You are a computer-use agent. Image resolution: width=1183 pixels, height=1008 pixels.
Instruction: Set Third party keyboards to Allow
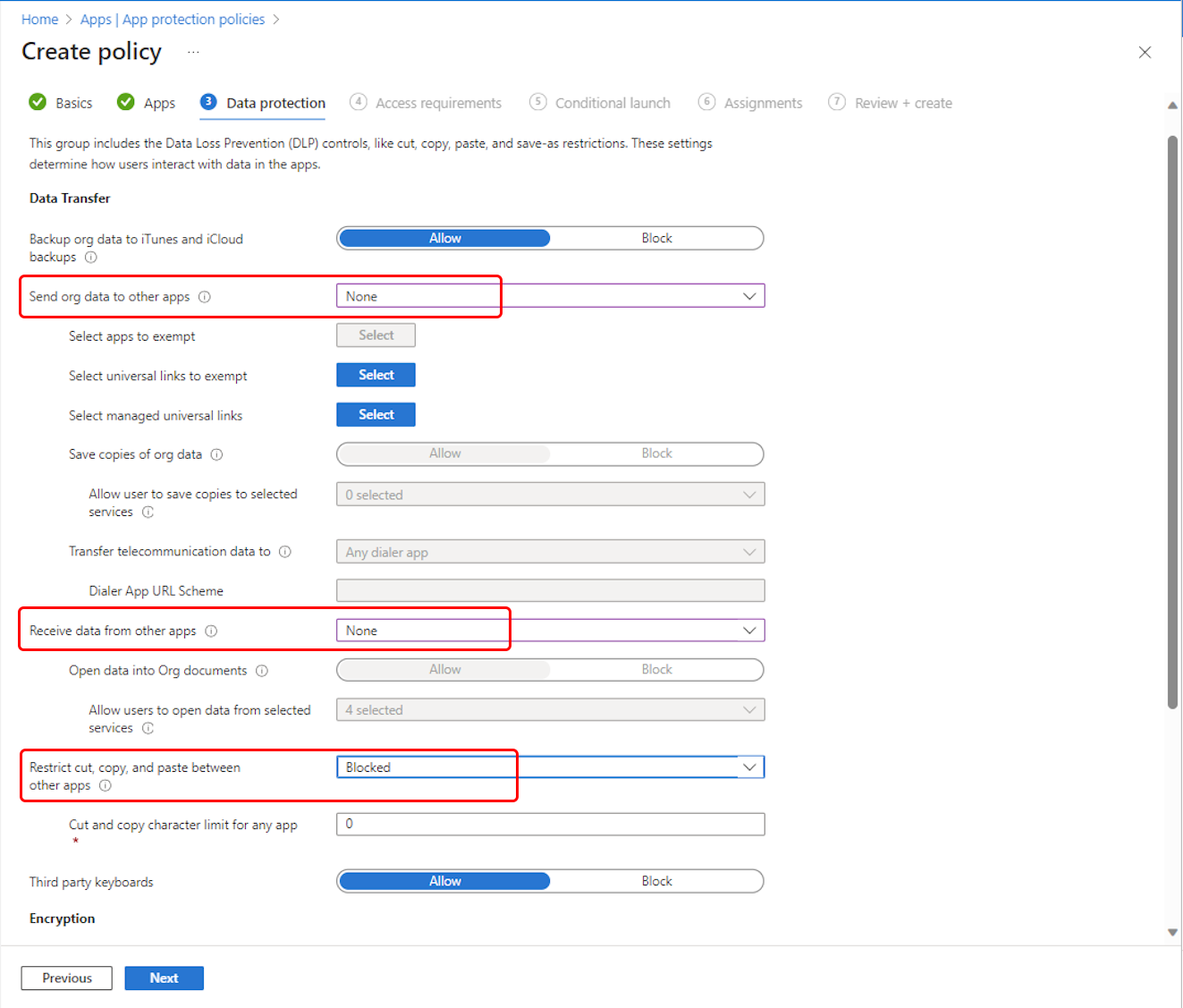click(444, 881)
